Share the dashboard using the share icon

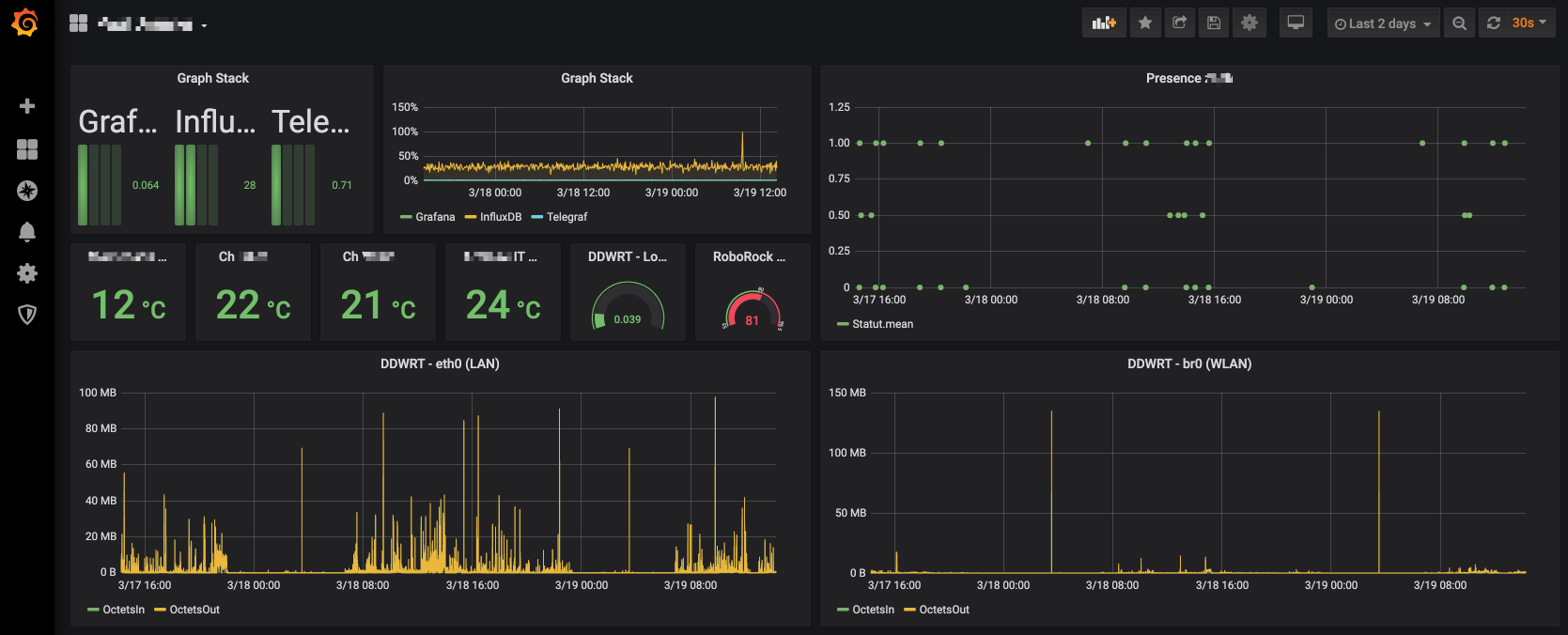1179,23
